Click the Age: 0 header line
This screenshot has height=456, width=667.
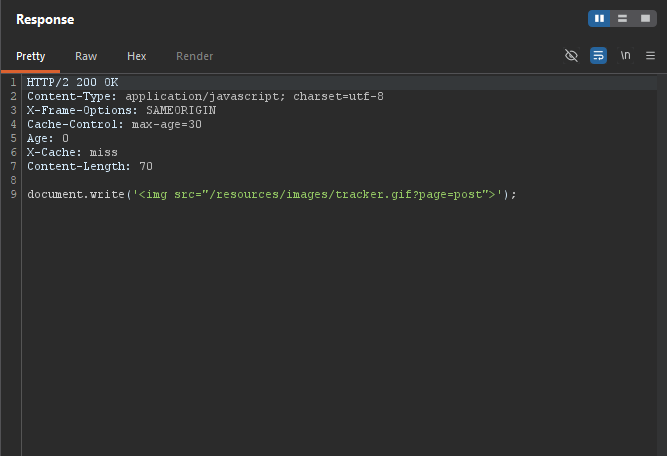(x=48, y=139)
